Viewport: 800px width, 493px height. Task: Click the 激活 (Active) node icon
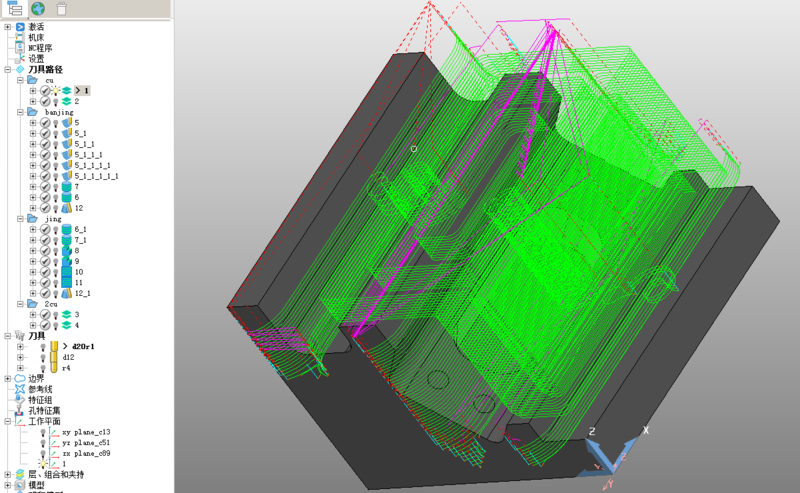(20, 27)
